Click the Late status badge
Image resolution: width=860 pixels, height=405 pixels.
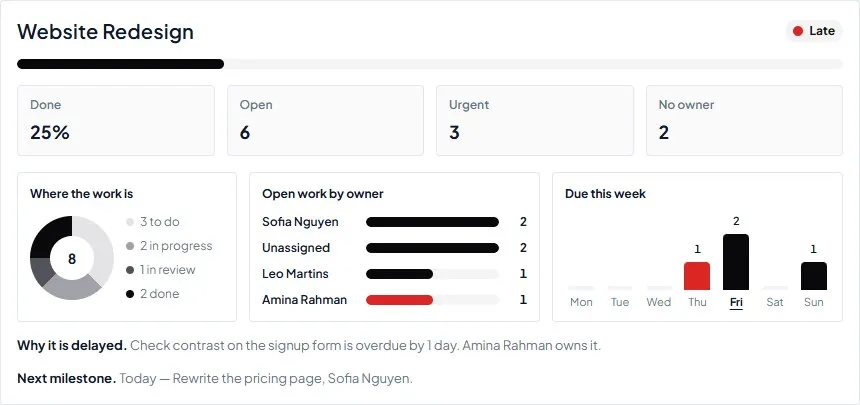[813, 31]
